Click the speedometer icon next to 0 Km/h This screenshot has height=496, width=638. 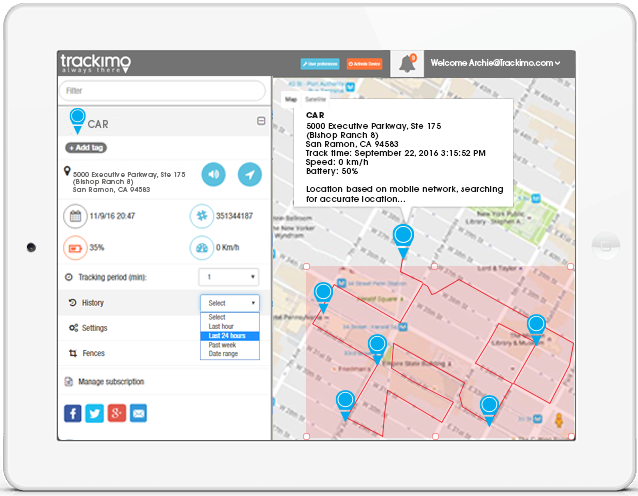pos(202,247)
